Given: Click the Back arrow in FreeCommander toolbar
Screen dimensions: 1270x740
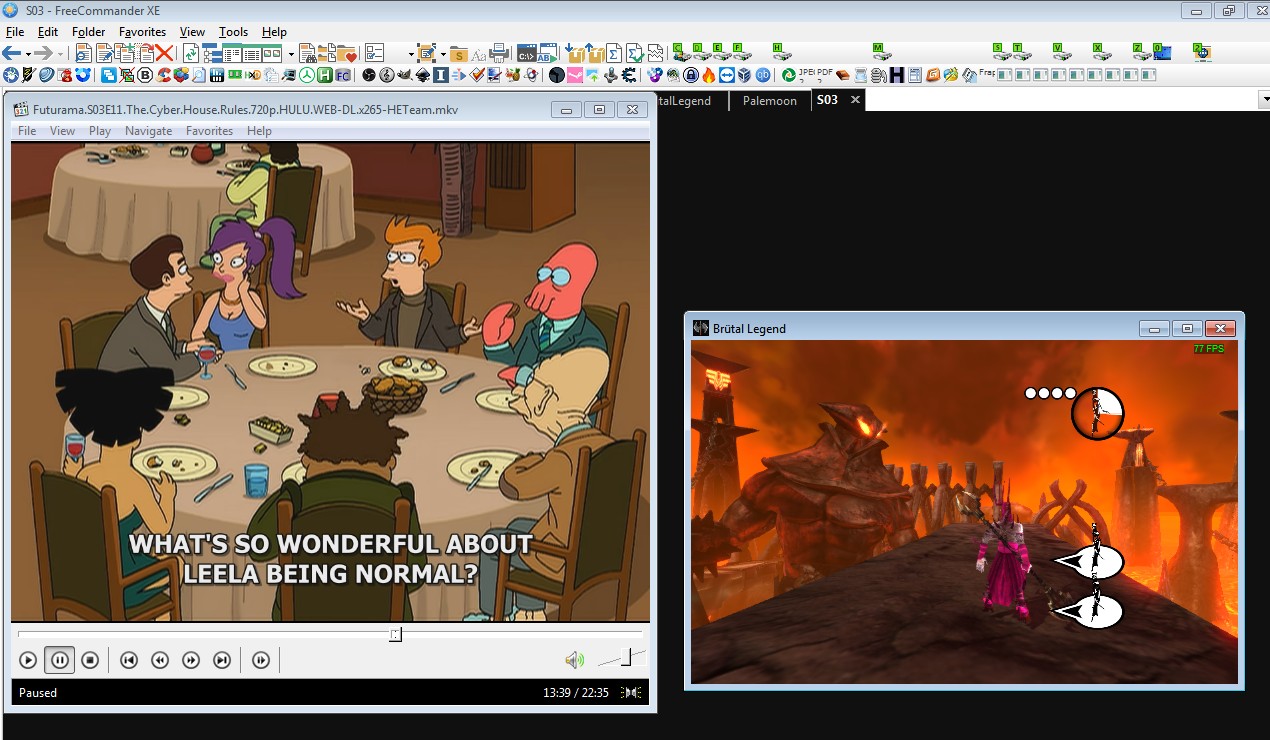Looking at the screenshot, I should 11,53.
